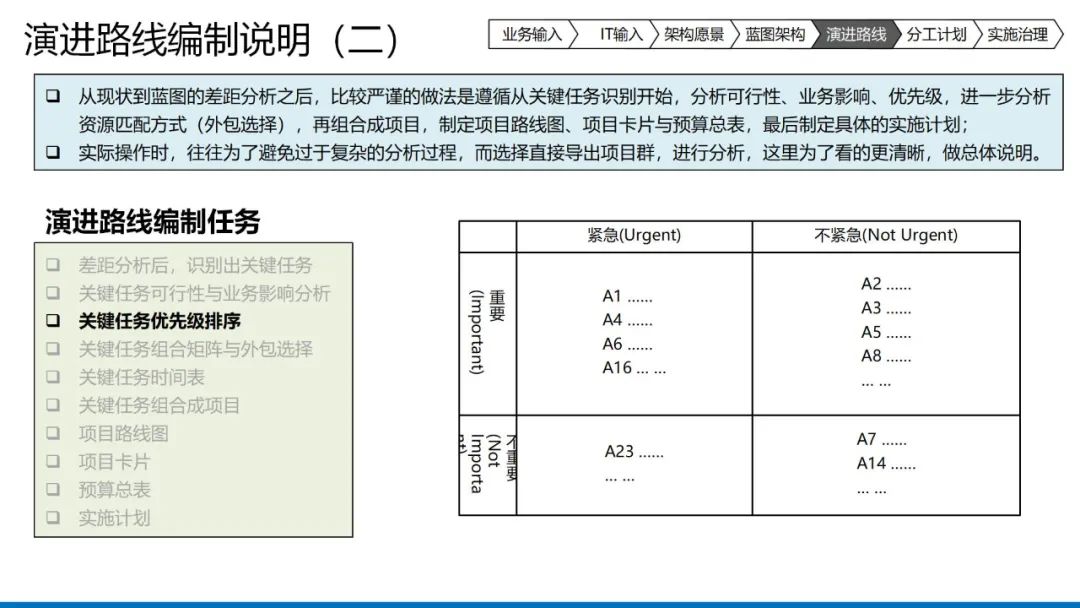Select the 紧急(Urgent) column header
1080x608 pixels.
[634, 235]
